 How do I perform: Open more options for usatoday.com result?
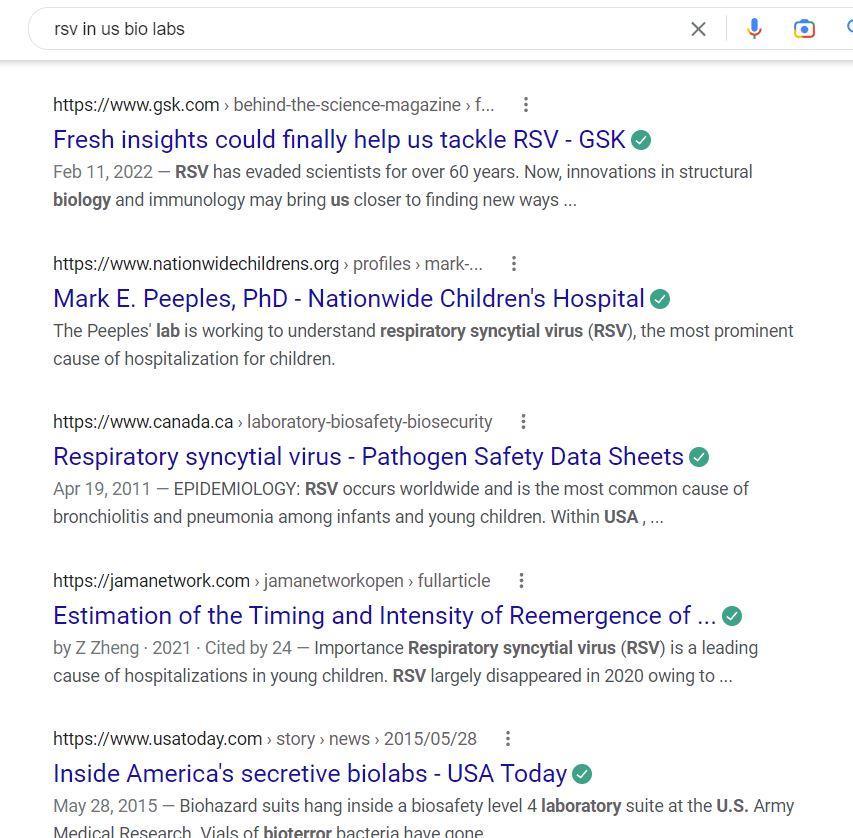click(508, 739)
